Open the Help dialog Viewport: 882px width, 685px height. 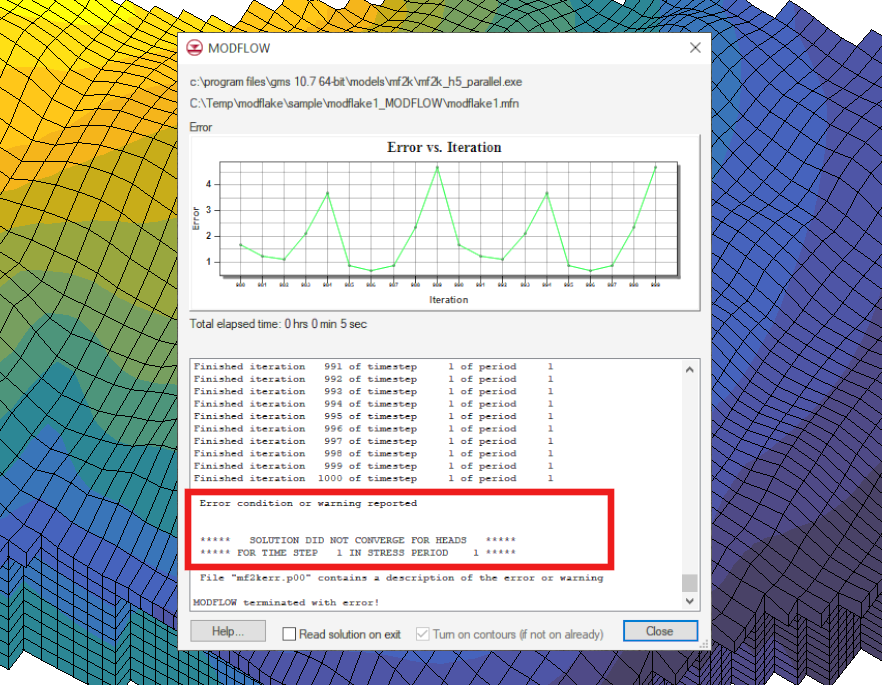click(x=227, y=630)
